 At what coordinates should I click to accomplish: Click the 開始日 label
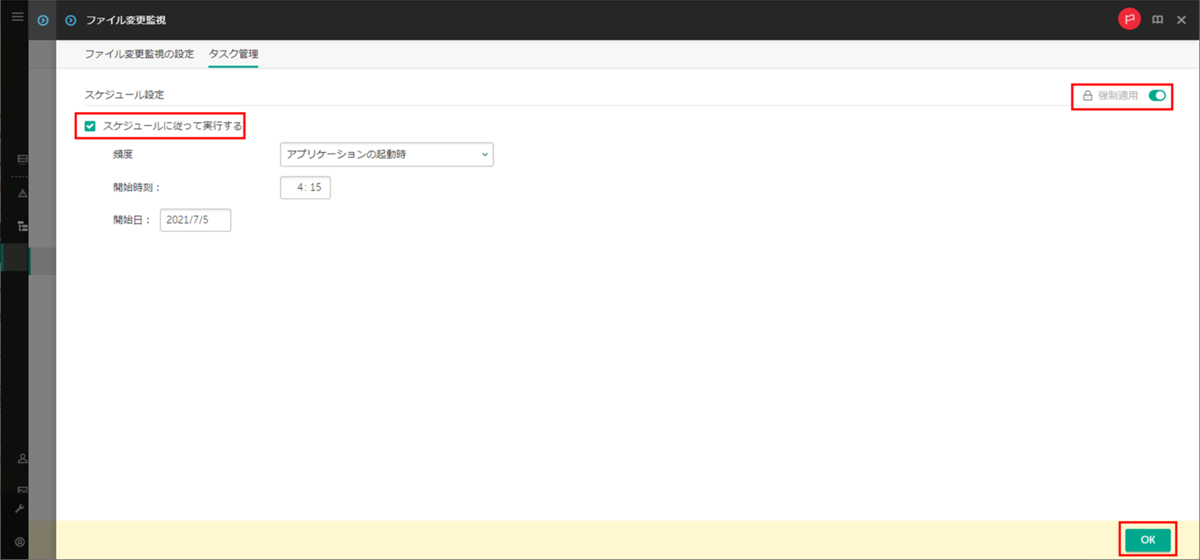point(132,220)
